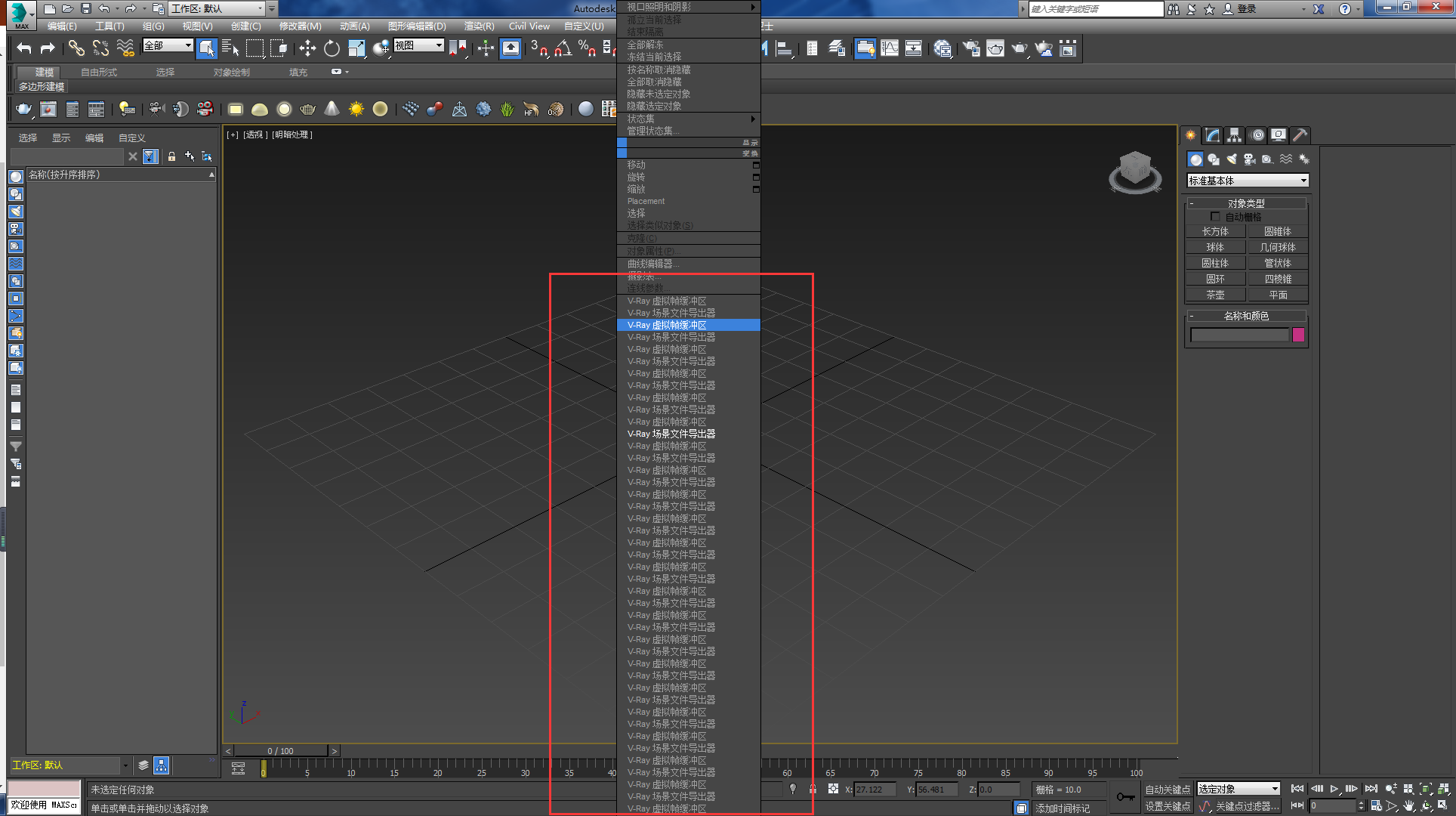Choose 曲线编辑器... from the context menu
This screenshot has height=816, width=1456.
click(x=689, y=264)
